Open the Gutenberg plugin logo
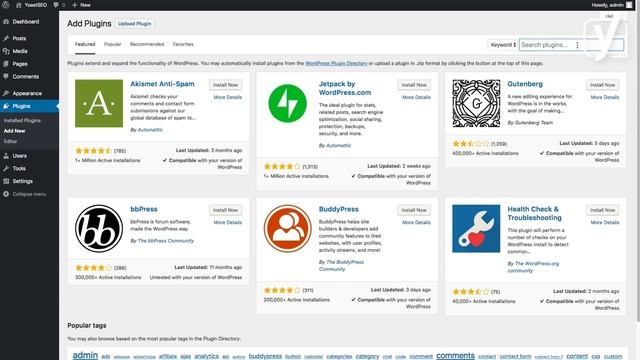 click(476, 103)
